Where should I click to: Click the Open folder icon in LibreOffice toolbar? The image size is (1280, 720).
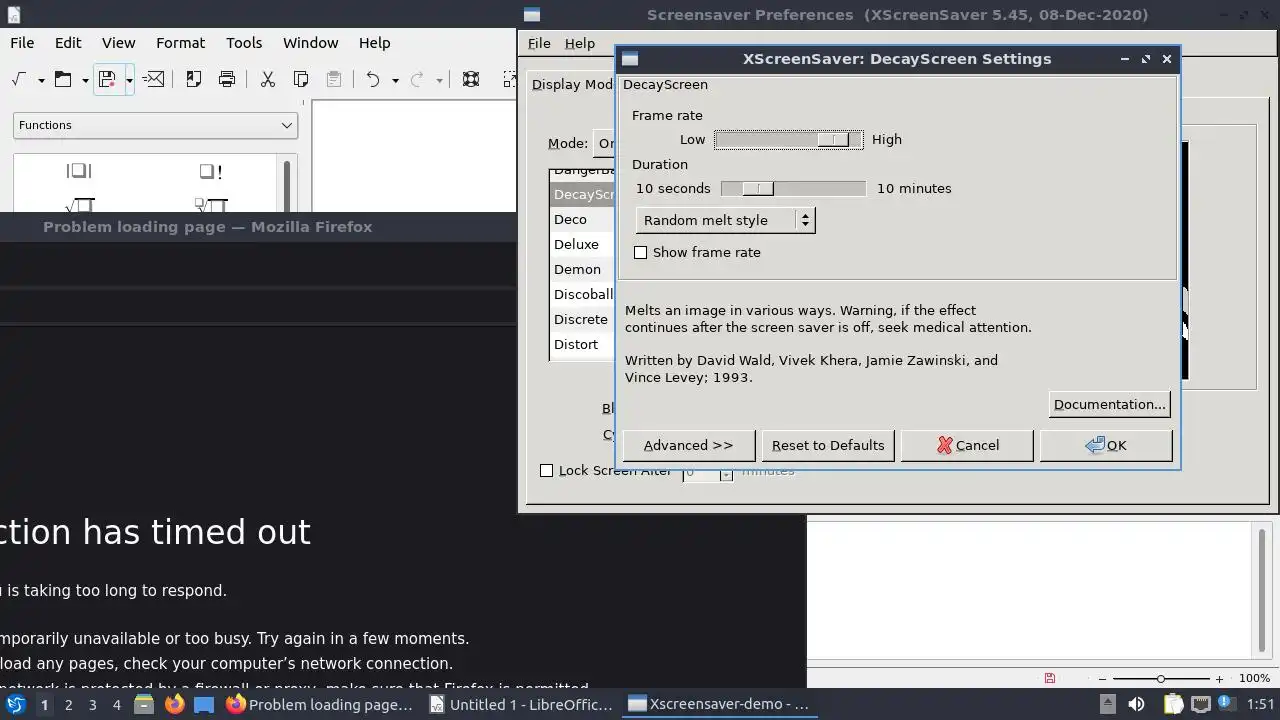[x=63, y=79]
